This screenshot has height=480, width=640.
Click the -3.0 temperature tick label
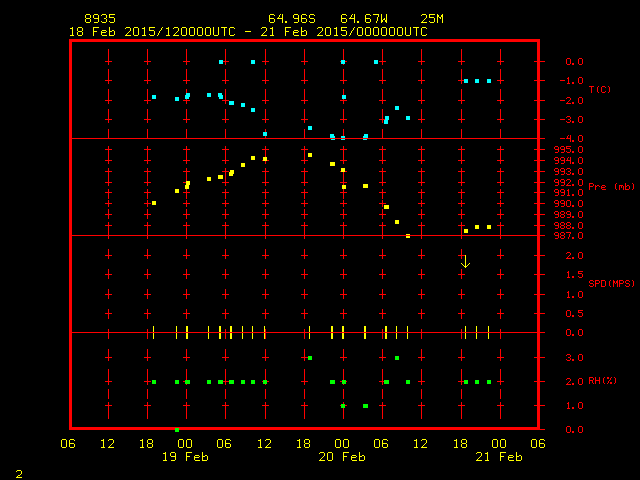coord(571,120)
